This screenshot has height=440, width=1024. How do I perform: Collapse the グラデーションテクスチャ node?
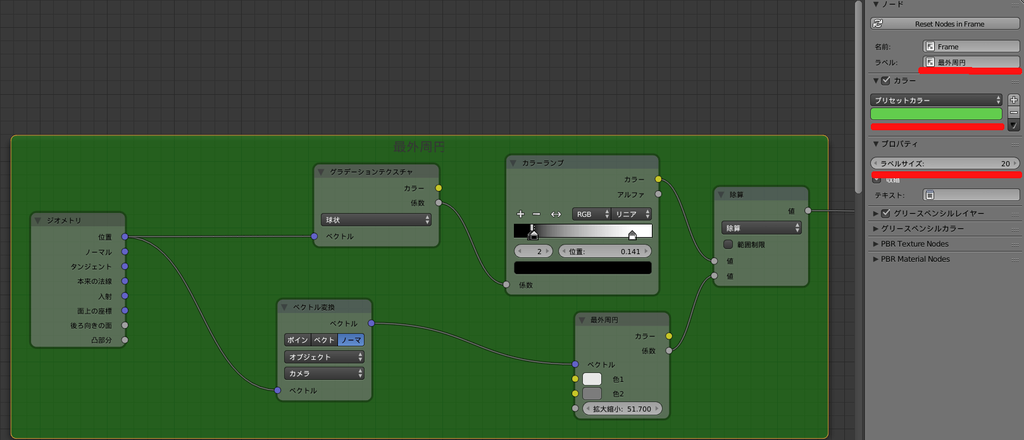pos(321,172)
